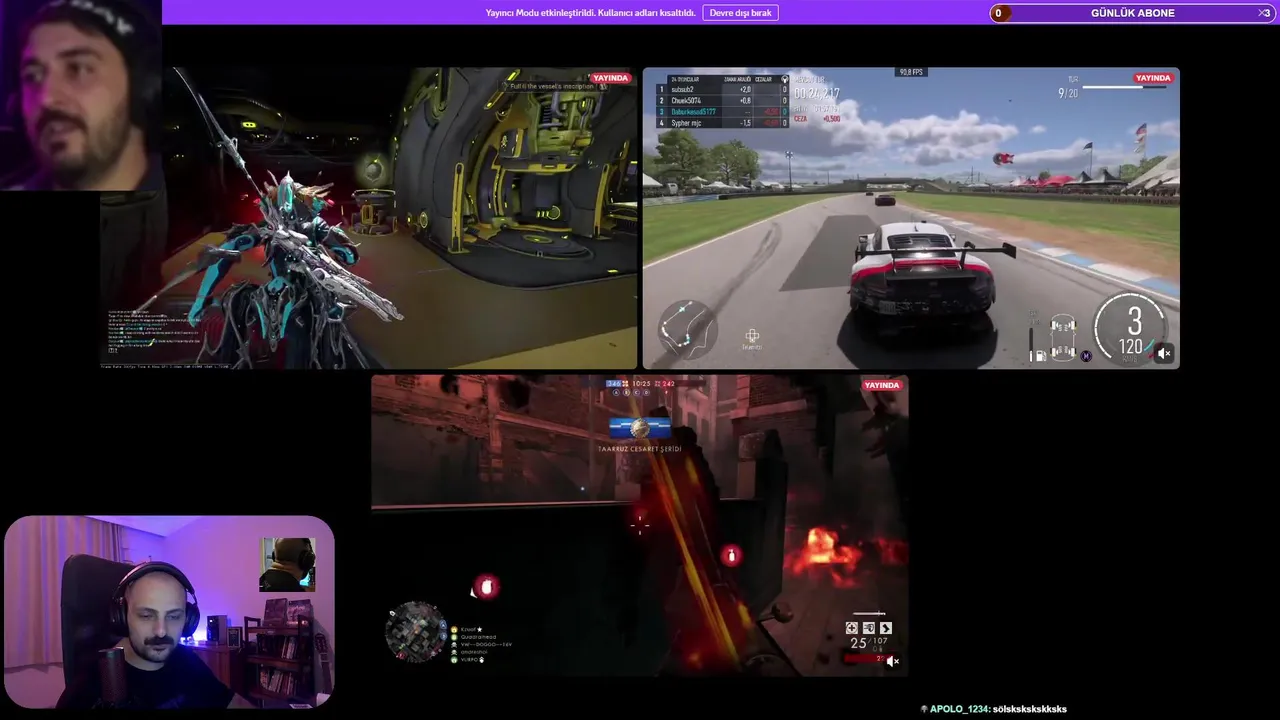Screen dimensions: 1280x720
Task: Click the track minimap in racing stream
Action: pyautogui.click(x=686, y=329)
